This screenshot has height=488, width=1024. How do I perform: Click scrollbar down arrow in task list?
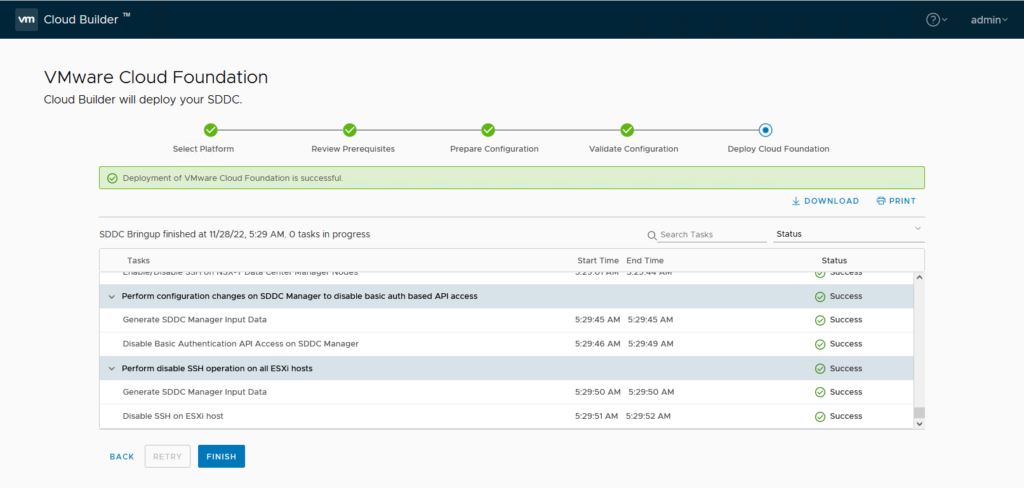[x=920, y=423]
